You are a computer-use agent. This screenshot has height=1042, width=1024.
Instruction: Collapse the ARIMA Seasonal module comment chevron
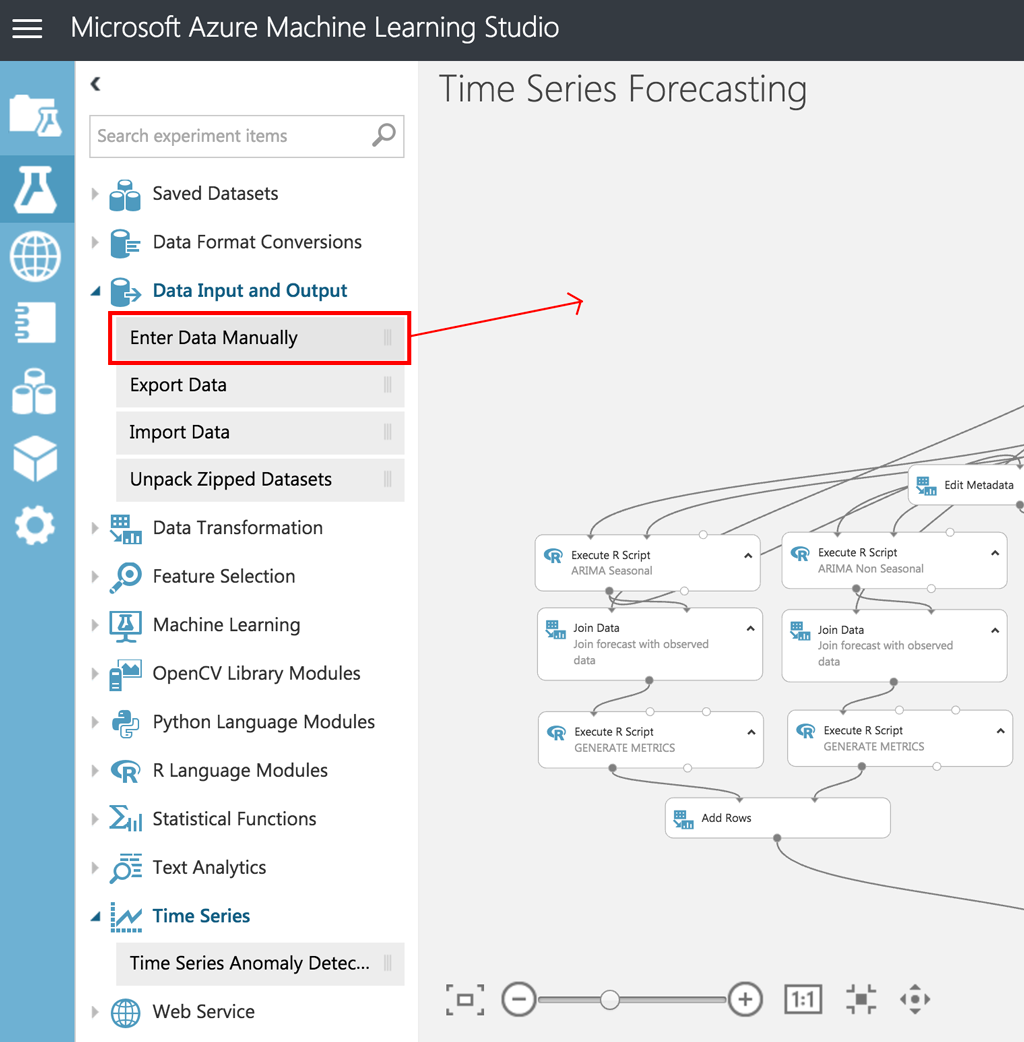click(748, 556)
